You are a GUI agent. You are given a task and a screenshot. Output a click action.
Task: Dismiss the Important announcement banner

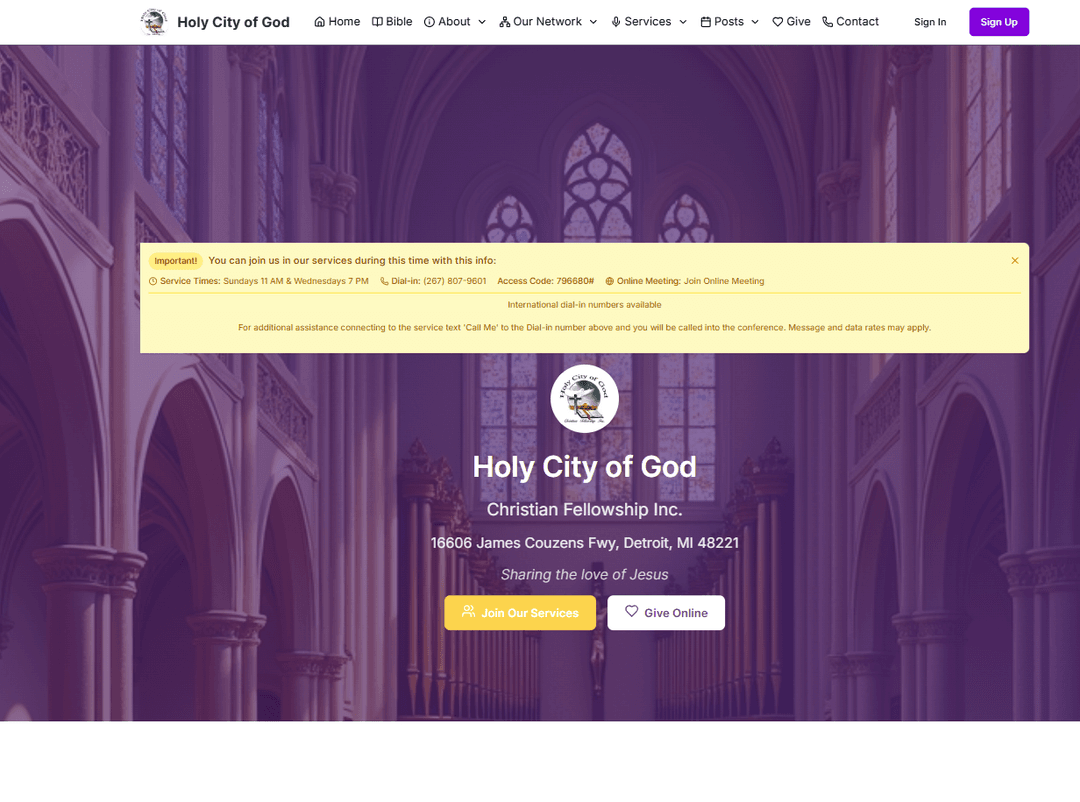(1014, 260)
